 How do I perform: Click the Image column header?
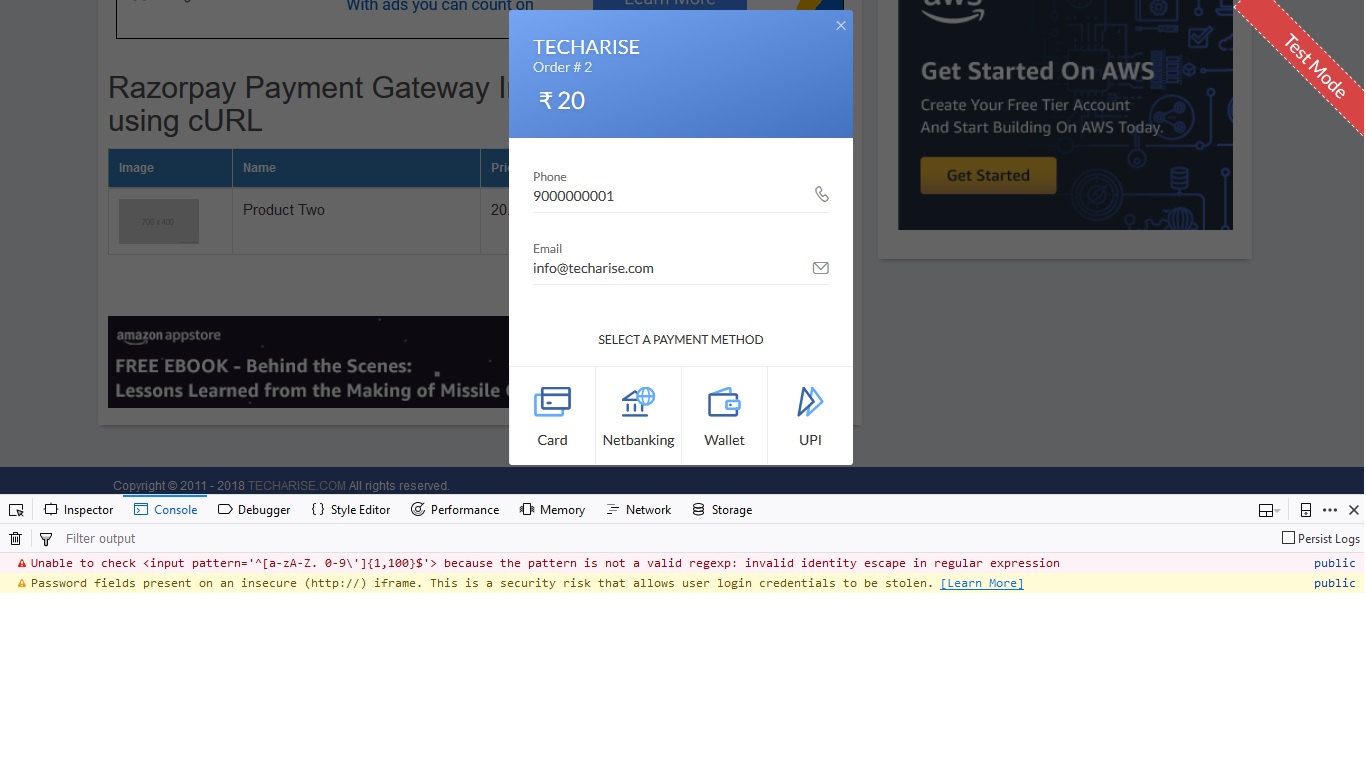[x=170, y=168]
